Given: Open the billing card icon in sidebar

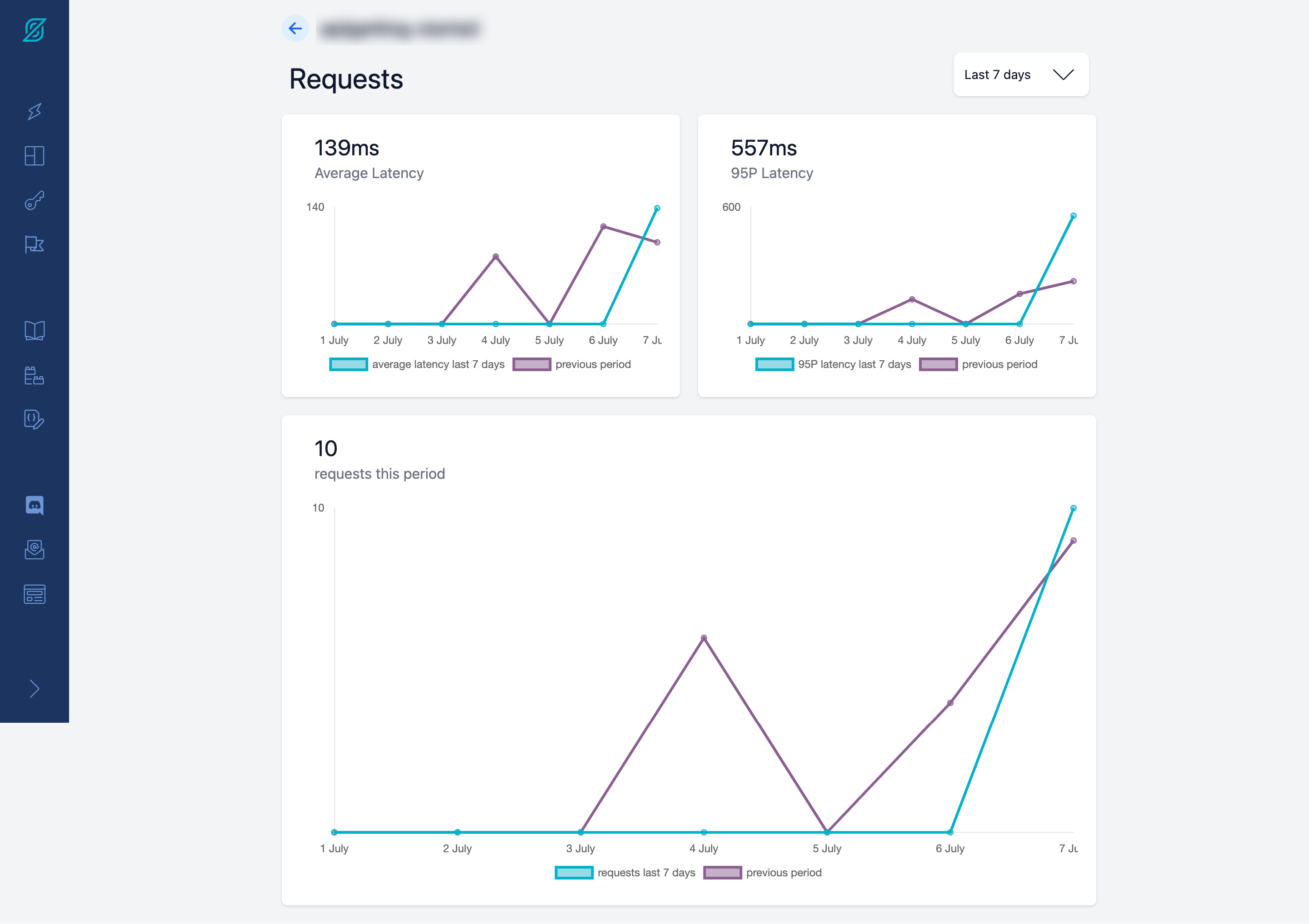Looking at the screenshot, I should [x=34, y=594].
